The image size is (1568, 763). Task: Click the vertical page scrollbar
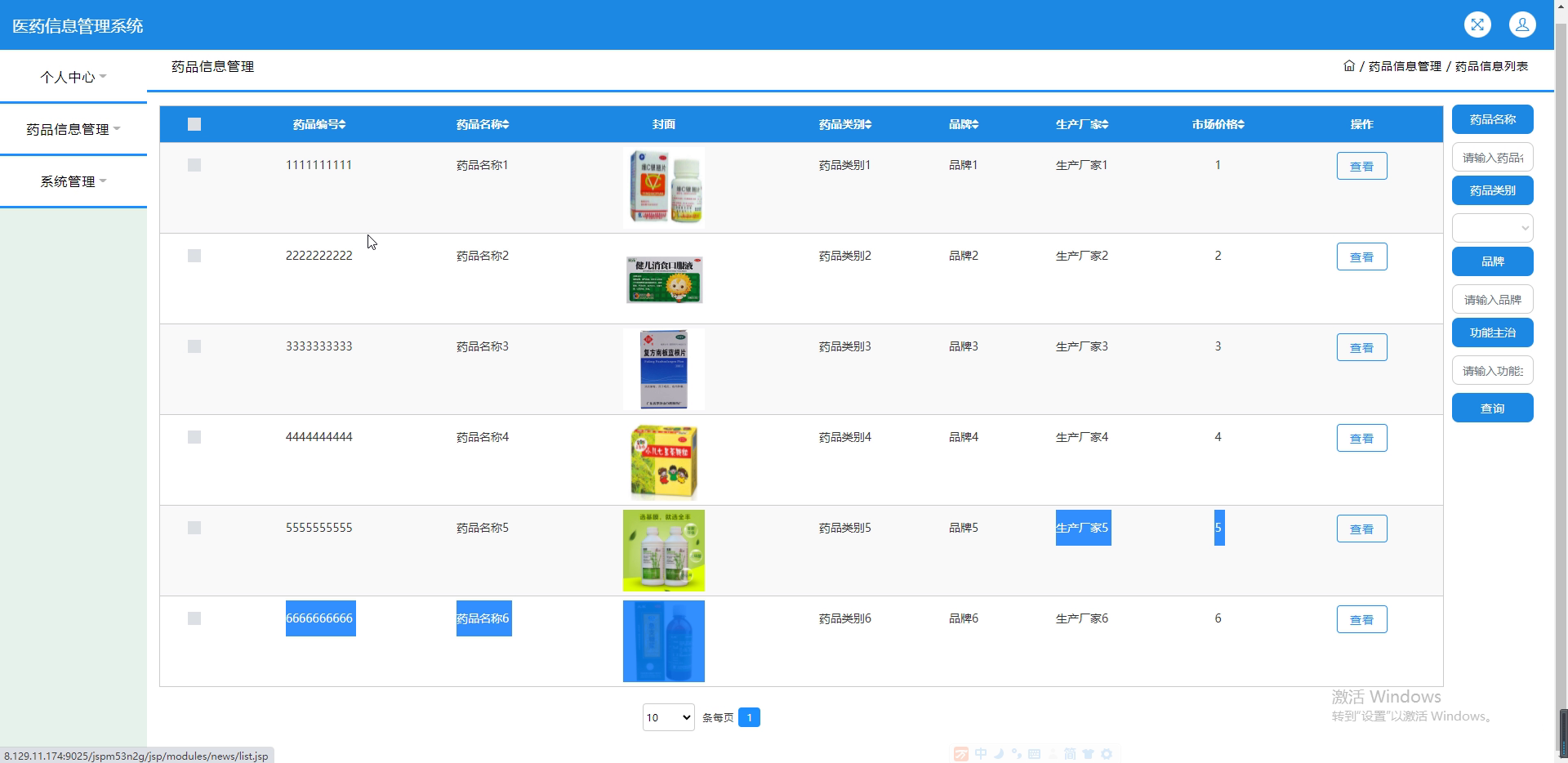pos(1561,381)
